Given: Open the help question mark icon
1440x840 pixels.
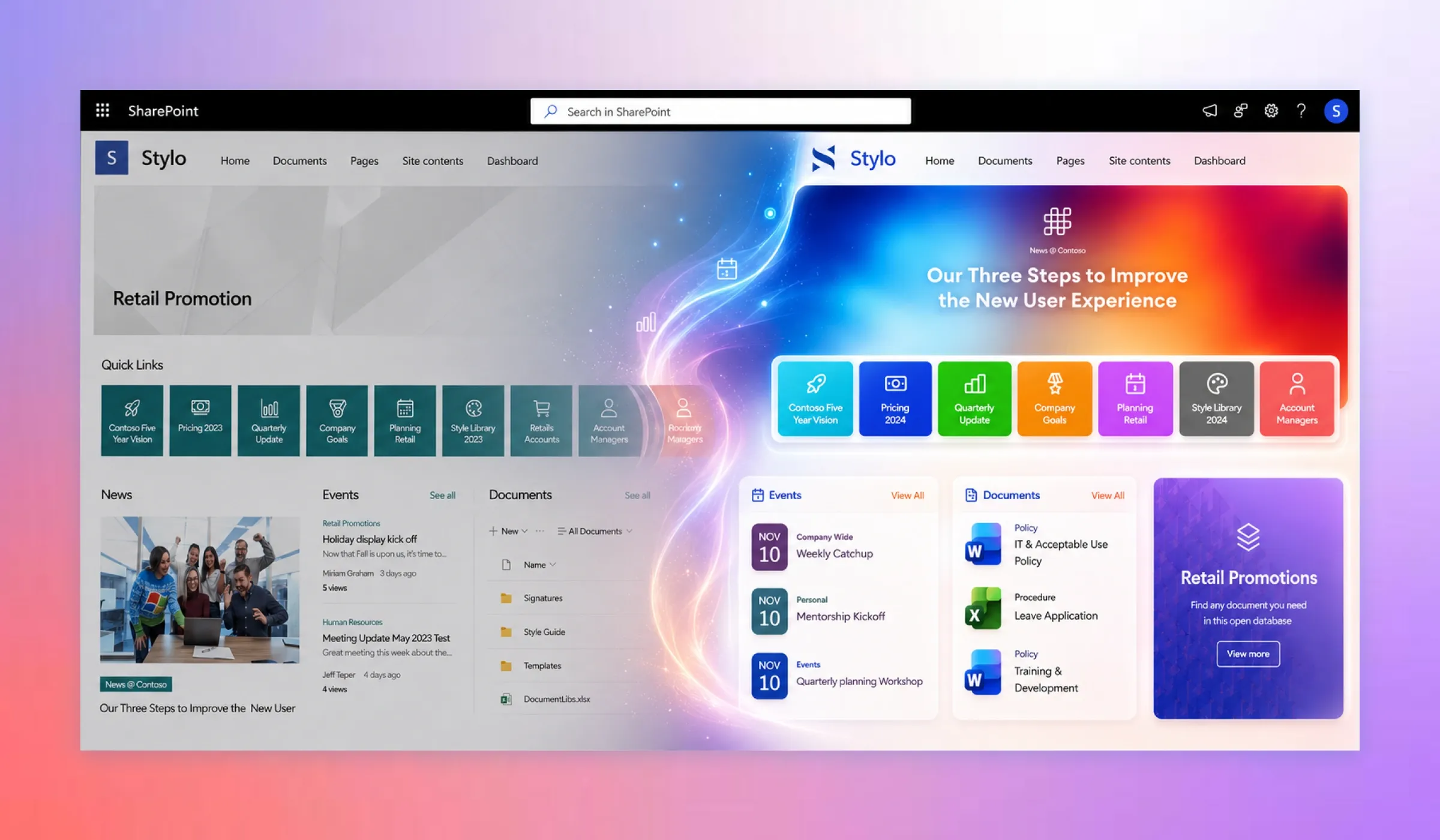Looking at the screenshot, I should coord(1301,110).
